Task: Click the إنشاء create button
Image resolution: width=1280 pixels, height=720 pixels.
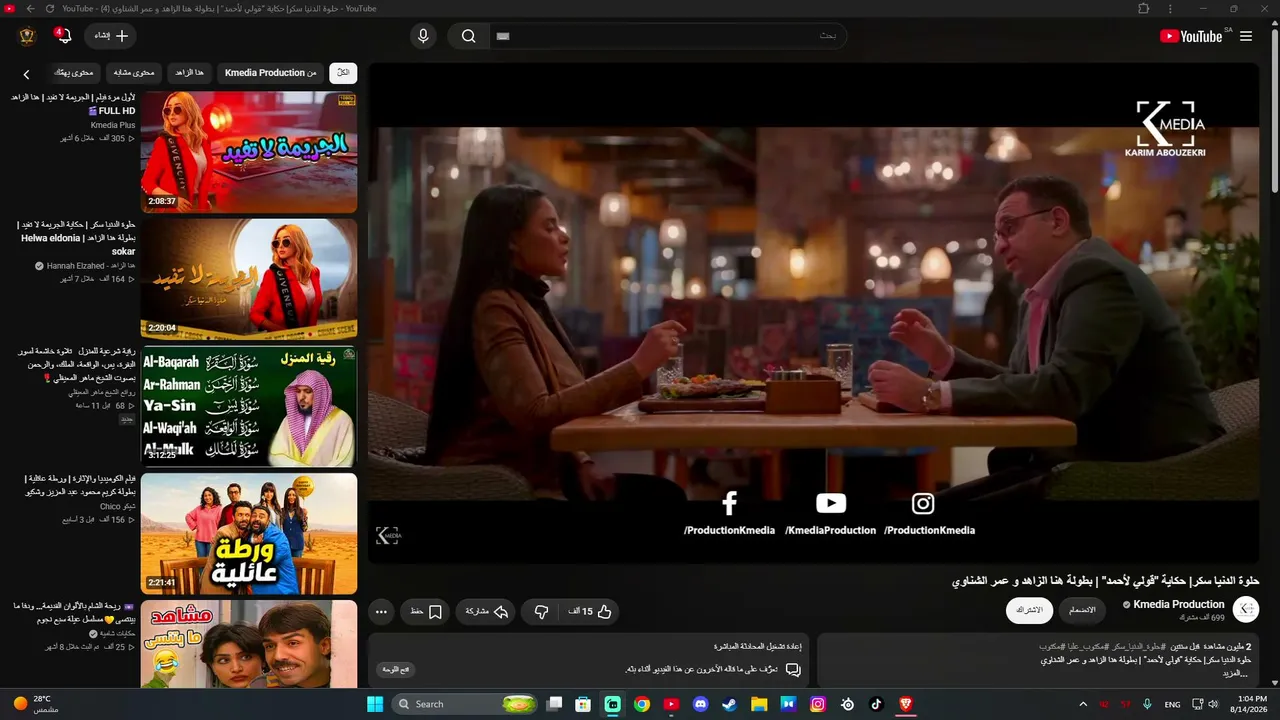Action: pyautogui.click(x=110, y=36)
